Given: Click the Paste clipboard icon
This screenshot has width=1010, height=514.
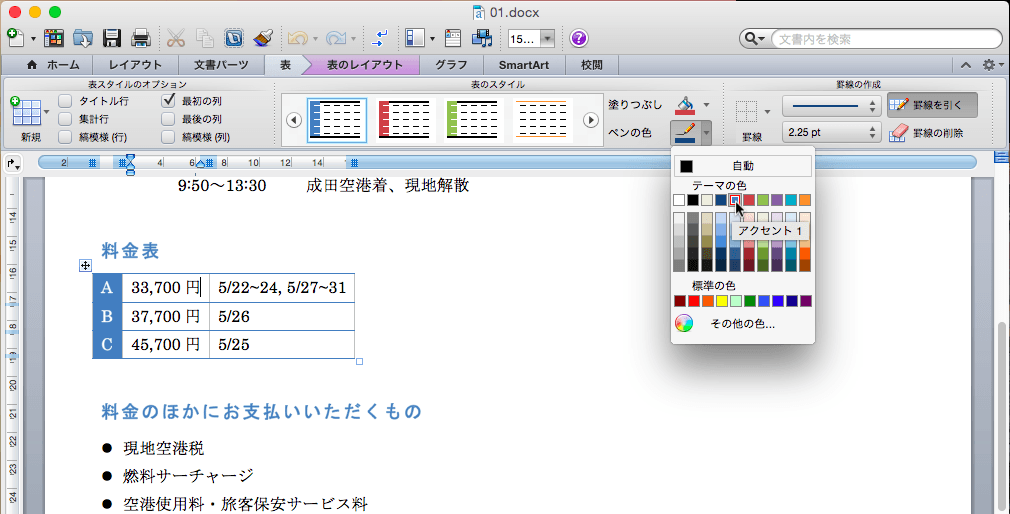Looking at the screenshot, I should coord(234,39).
